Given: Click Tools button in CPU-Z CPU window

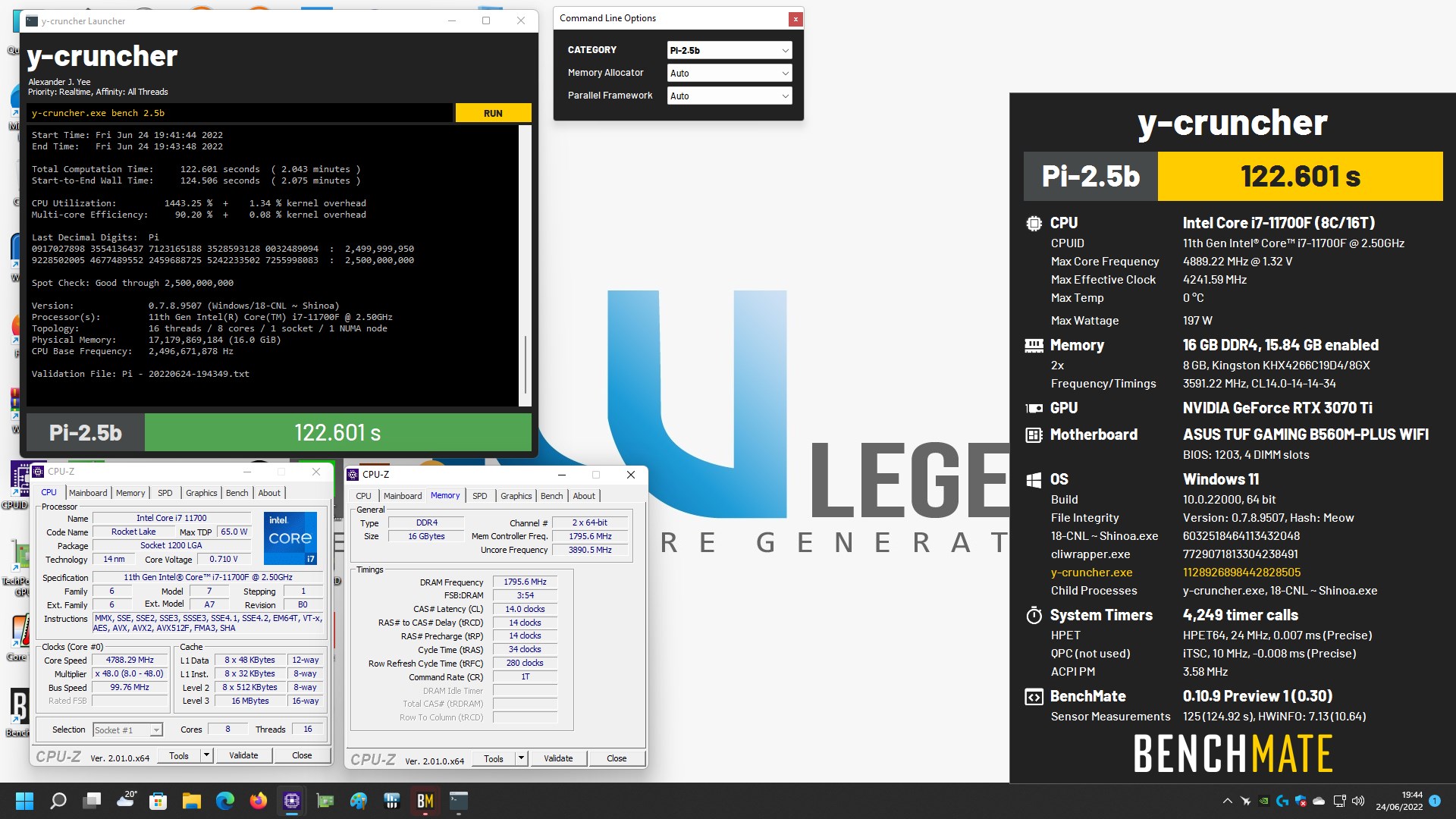Looking at the screenshot, I should coord(179,755).
